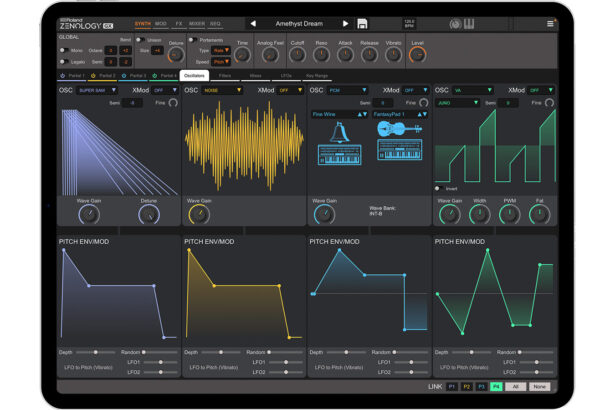This screenshot has width=615, height=410.
Task: Open the SUPER SAW oscillator type dropdown
Action: pyautogui.click(x=97, y=90)
